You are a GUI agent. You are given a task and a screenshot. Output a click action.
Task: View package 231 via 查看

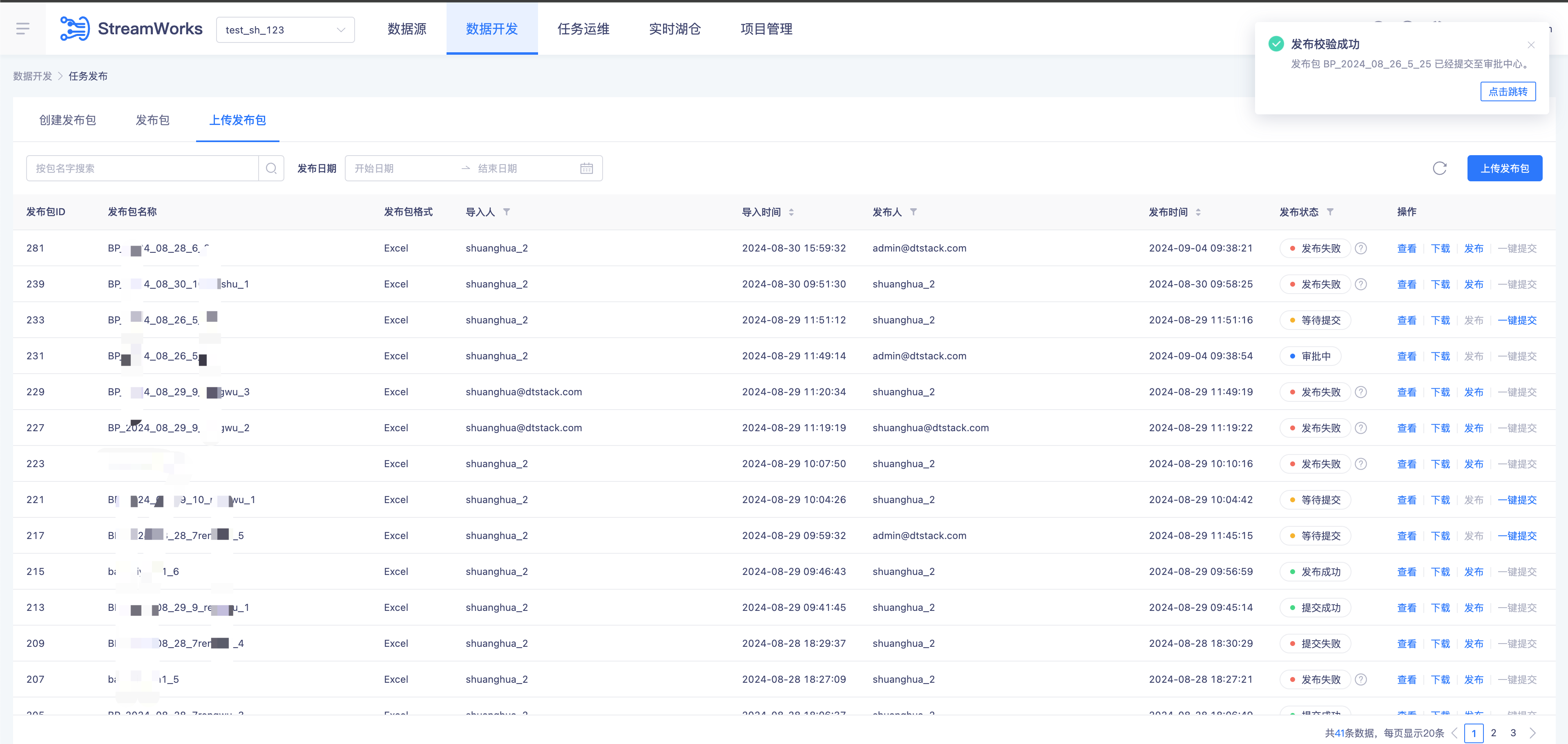coord(1406,356)
